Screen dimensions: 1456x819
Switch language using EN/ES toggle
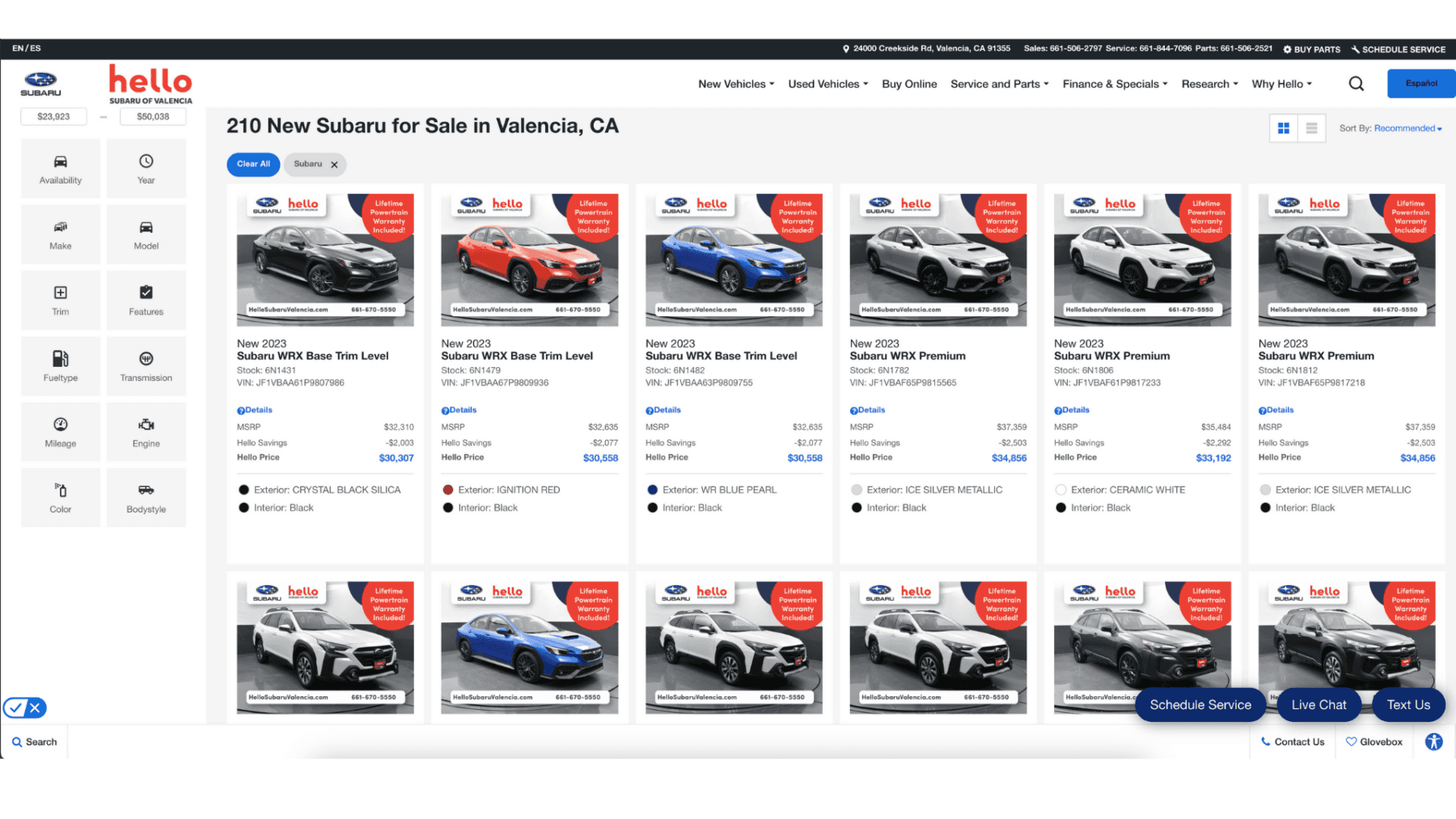coord(26,49)
